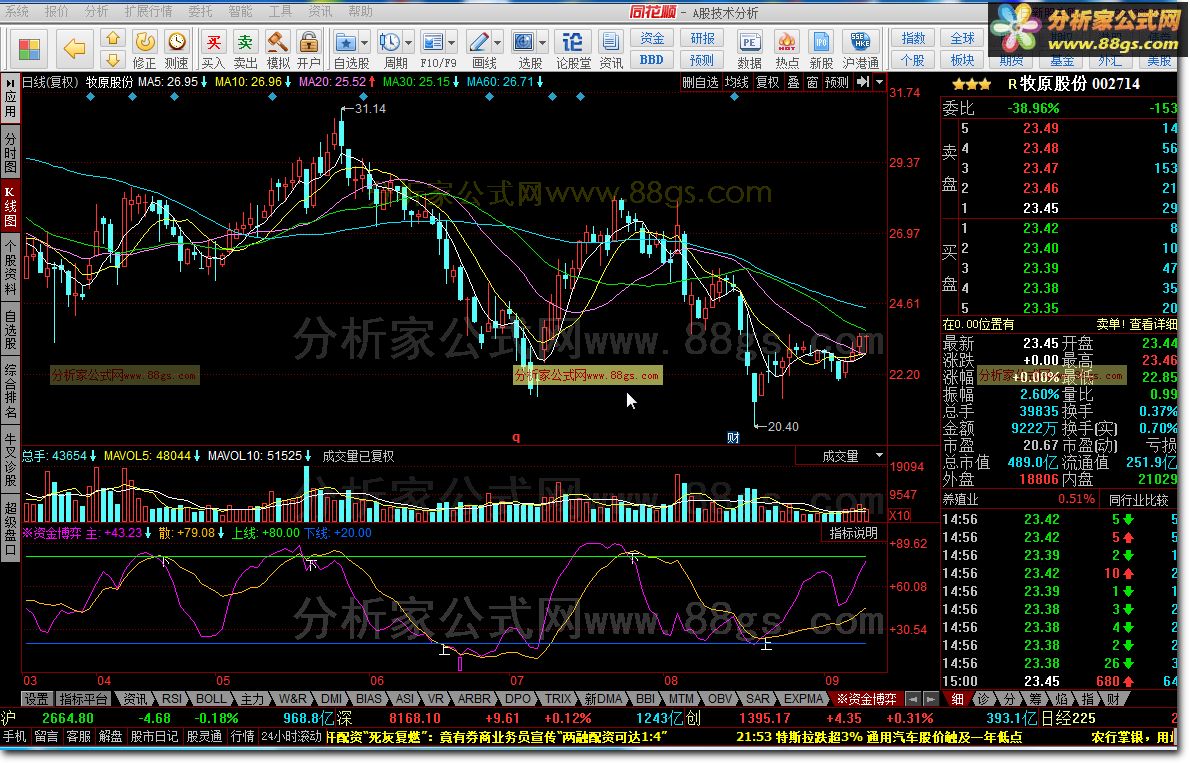
Task: Click the 同行业比较 link
Action: (1138, 500)
